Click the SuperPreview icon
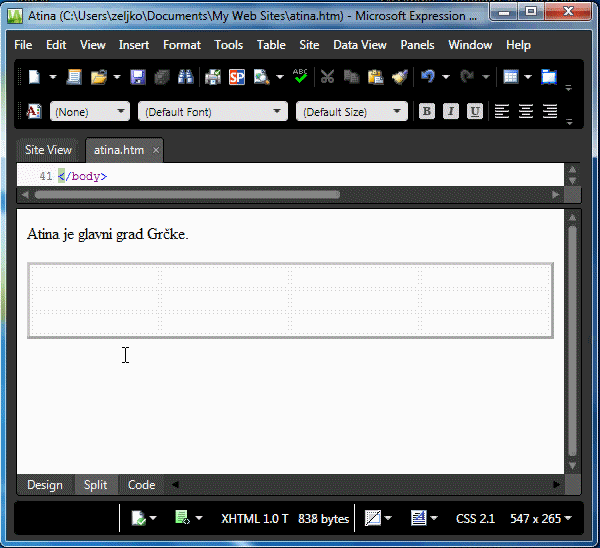600x548 pixels. pos(236,77)
